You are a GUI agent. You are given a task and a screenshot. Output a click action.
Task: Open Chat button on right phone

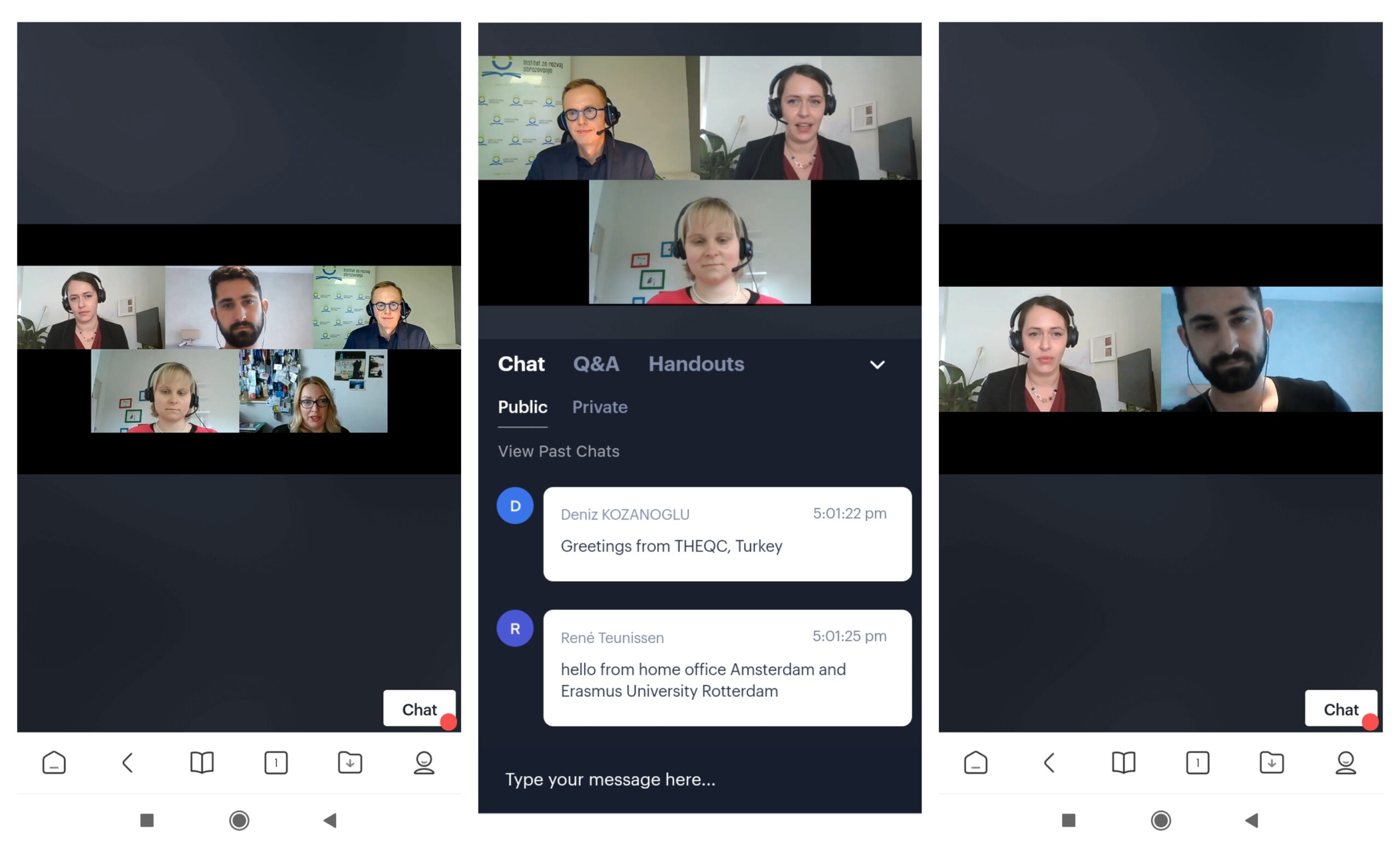click(x=1341, y=709)
